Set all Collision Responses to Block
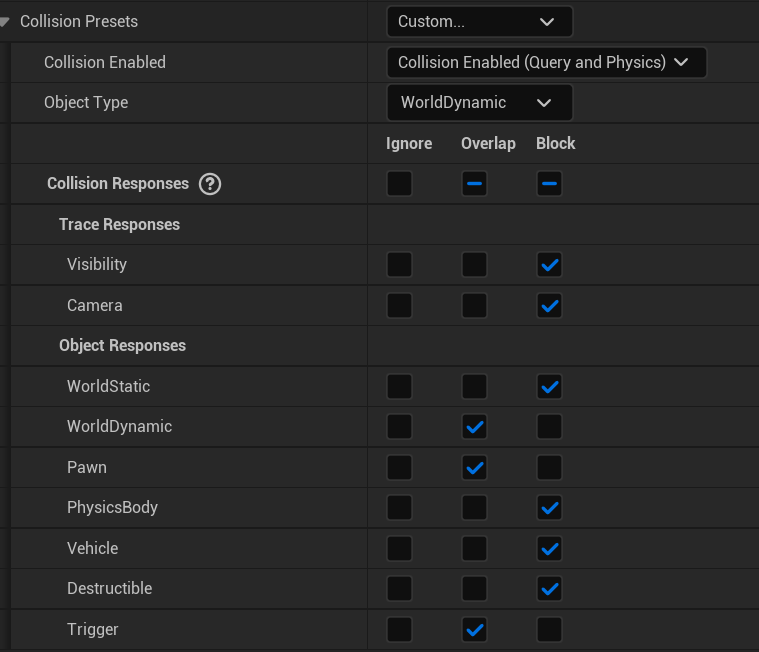This screenshot has height=652, width=759. click(549, 184)
